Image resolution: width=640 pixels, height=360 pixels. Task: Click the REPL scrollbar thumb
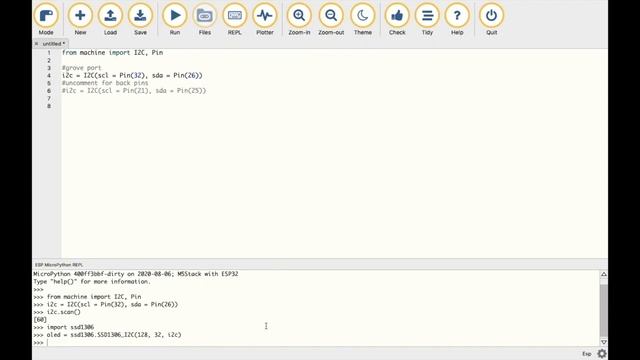pos(604,309)
